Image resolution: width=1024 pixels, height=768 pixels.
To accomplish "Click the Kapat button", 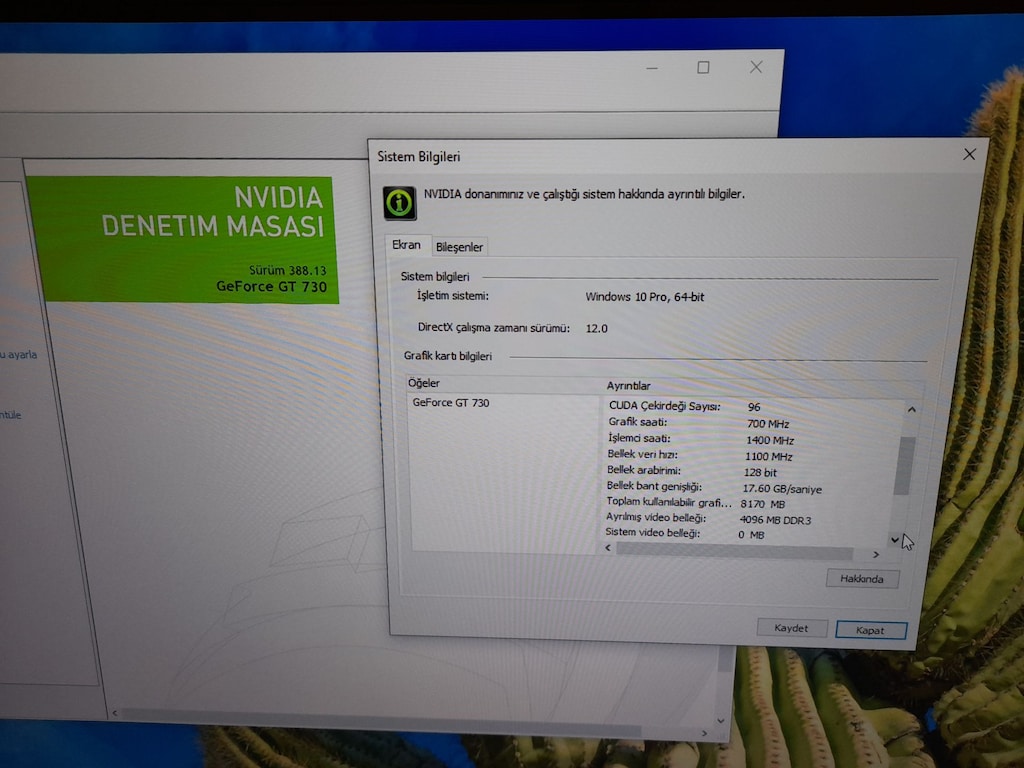I will coord(871,630).
